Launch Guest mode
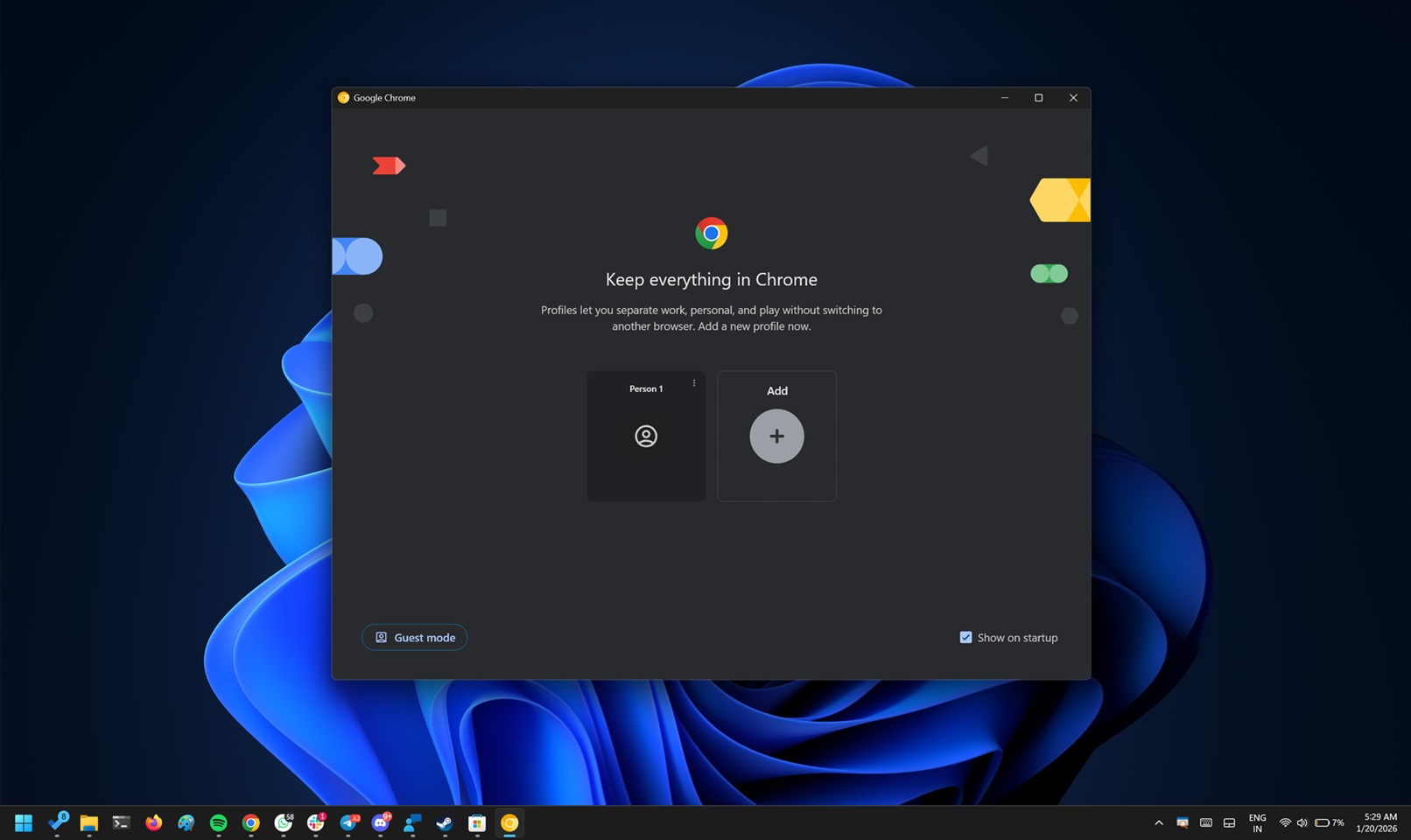 point(414,638)
